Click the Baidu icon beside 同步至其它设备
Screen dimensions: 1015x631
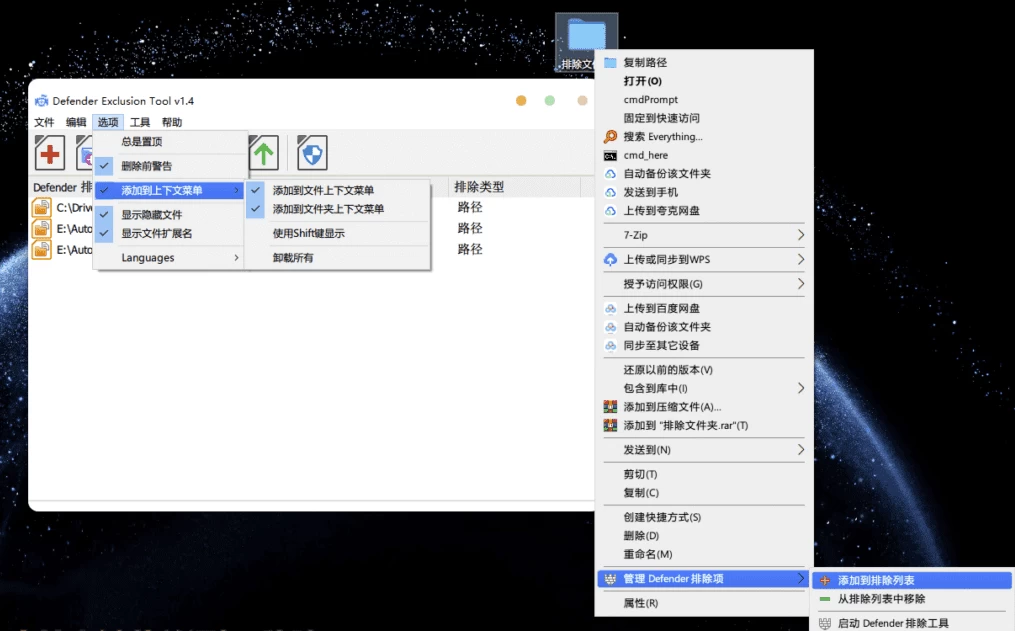point(610,346)
